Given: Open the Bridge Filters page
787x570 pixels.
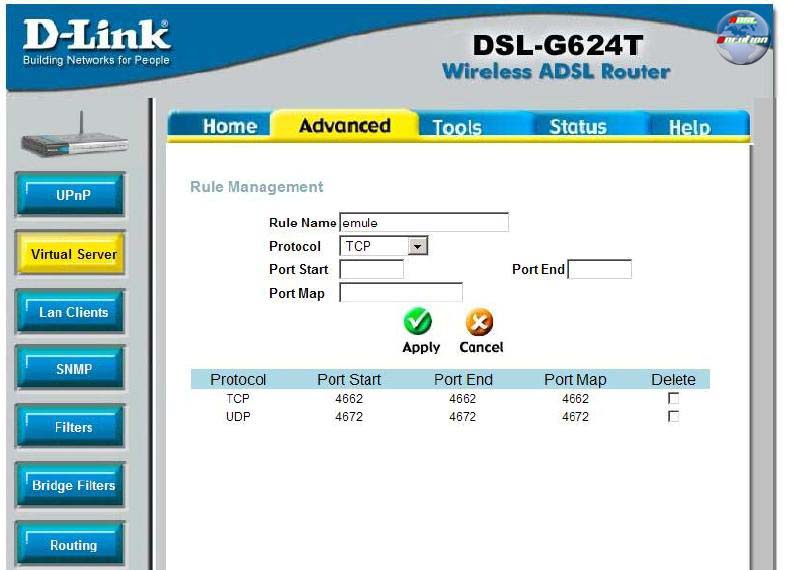Looking at the screenshot, I should click(x=71, y=485).
